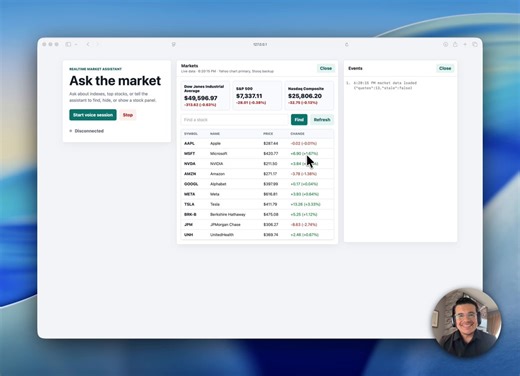Click the Ask the market heading

click(x=115, y=81)
